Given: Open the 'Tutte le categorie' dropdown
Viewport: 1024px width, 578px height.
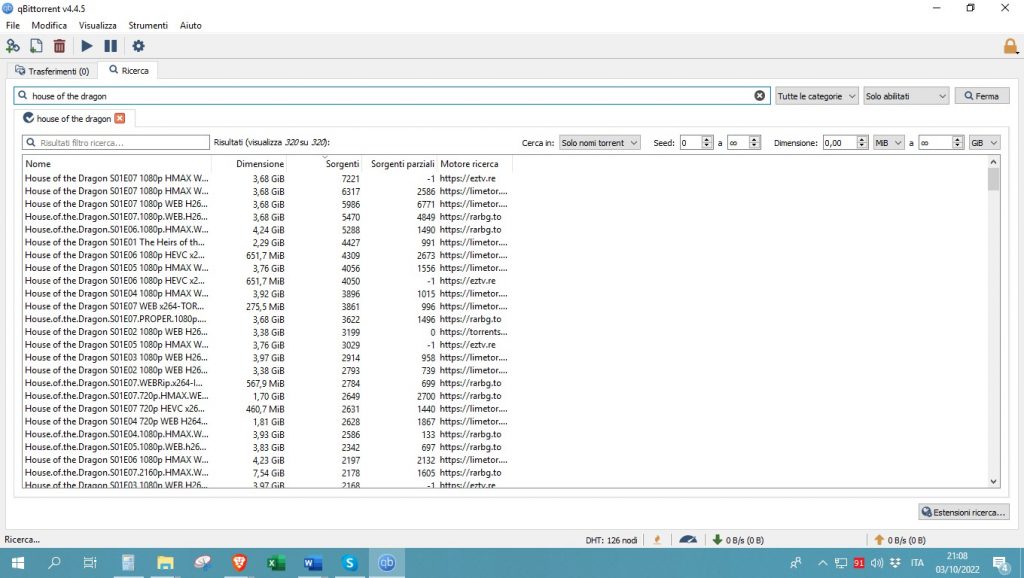Looking at the screenshot, I should (816, 96).
